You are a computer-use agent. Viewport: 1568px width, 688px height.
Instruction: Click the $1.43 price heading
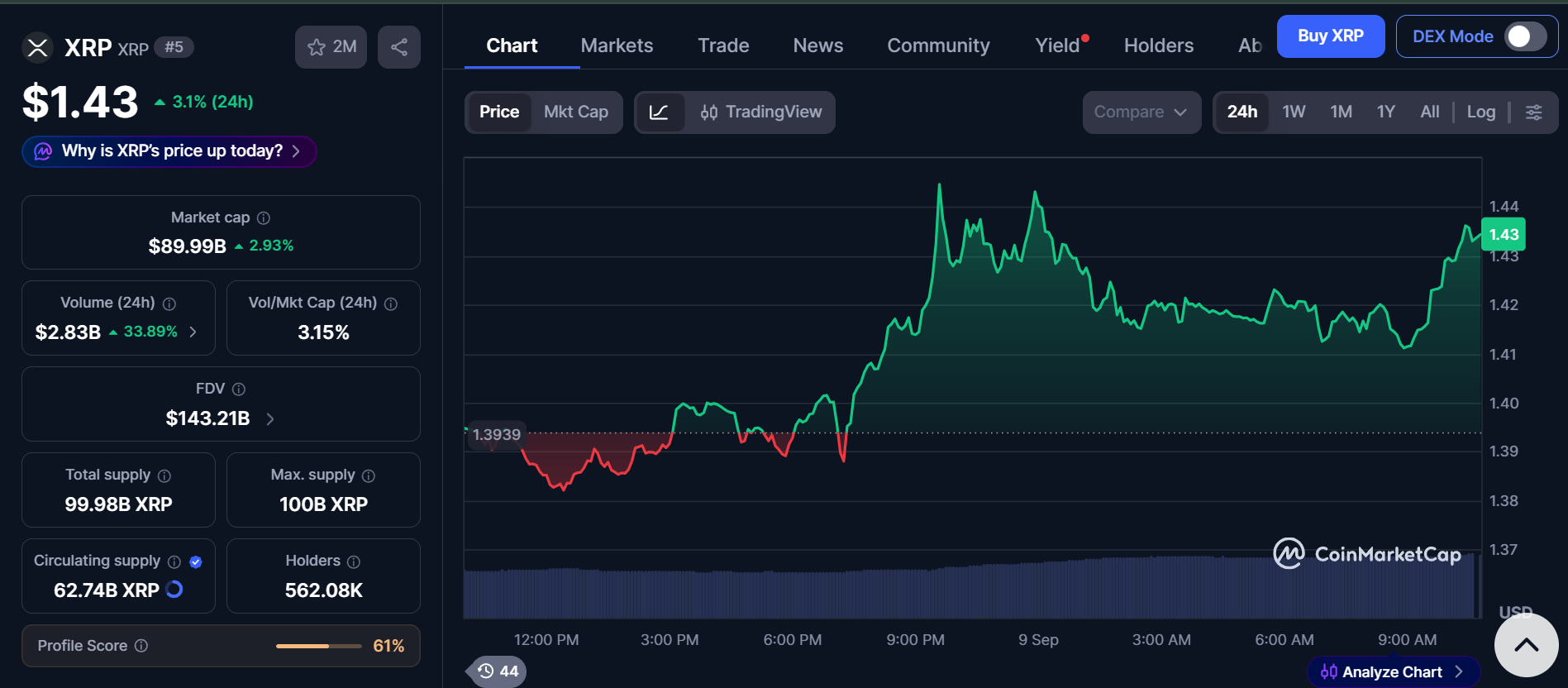(x=80, y=103)
